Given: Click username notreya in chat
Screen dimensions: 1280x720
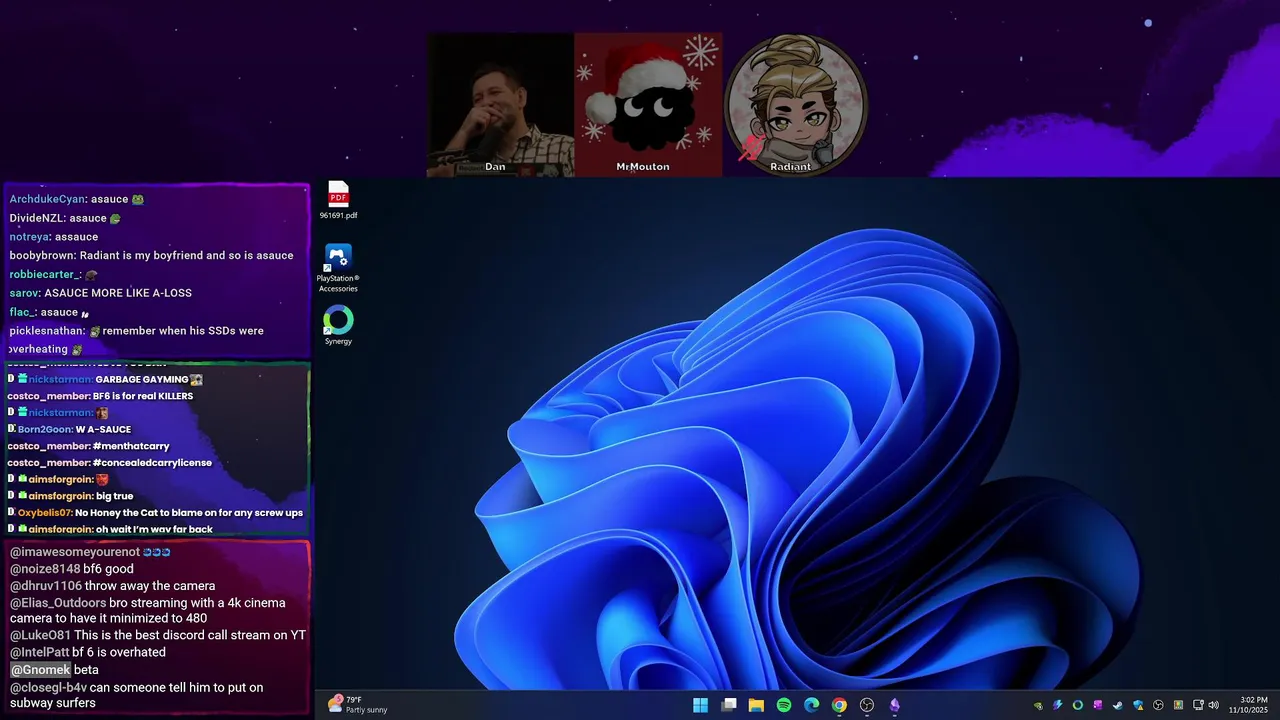Looking at the screenshot, I should point(29,237).
